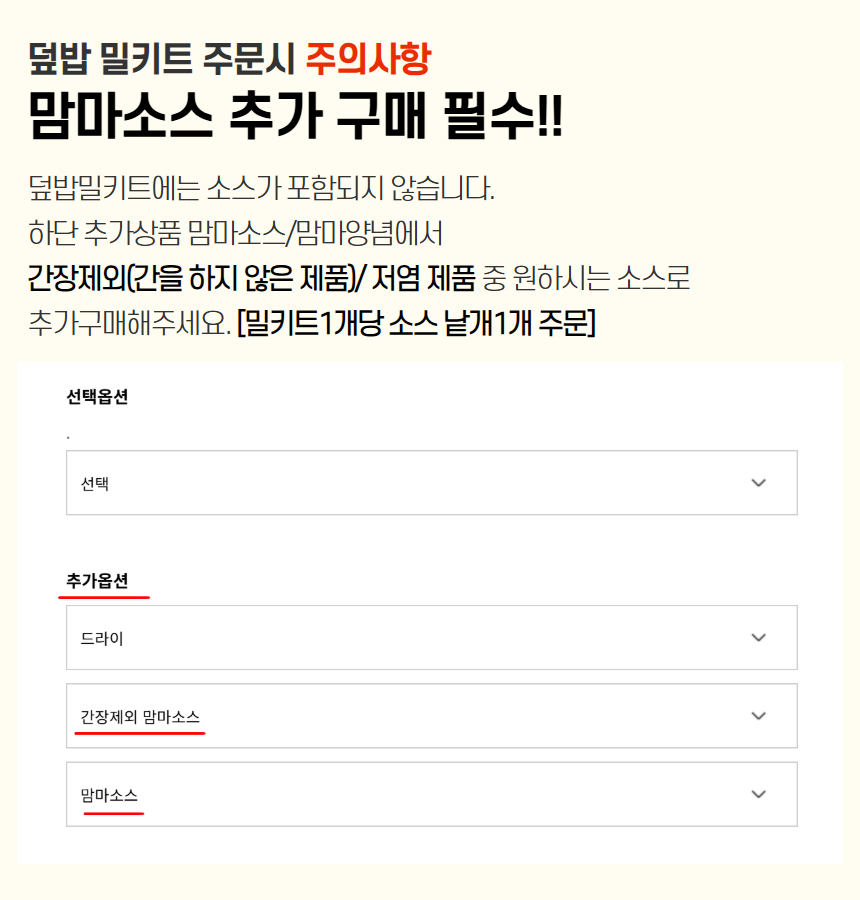Open the 선택 option combo box
Viewport: 860px width, 900px height.
point(431,483)
